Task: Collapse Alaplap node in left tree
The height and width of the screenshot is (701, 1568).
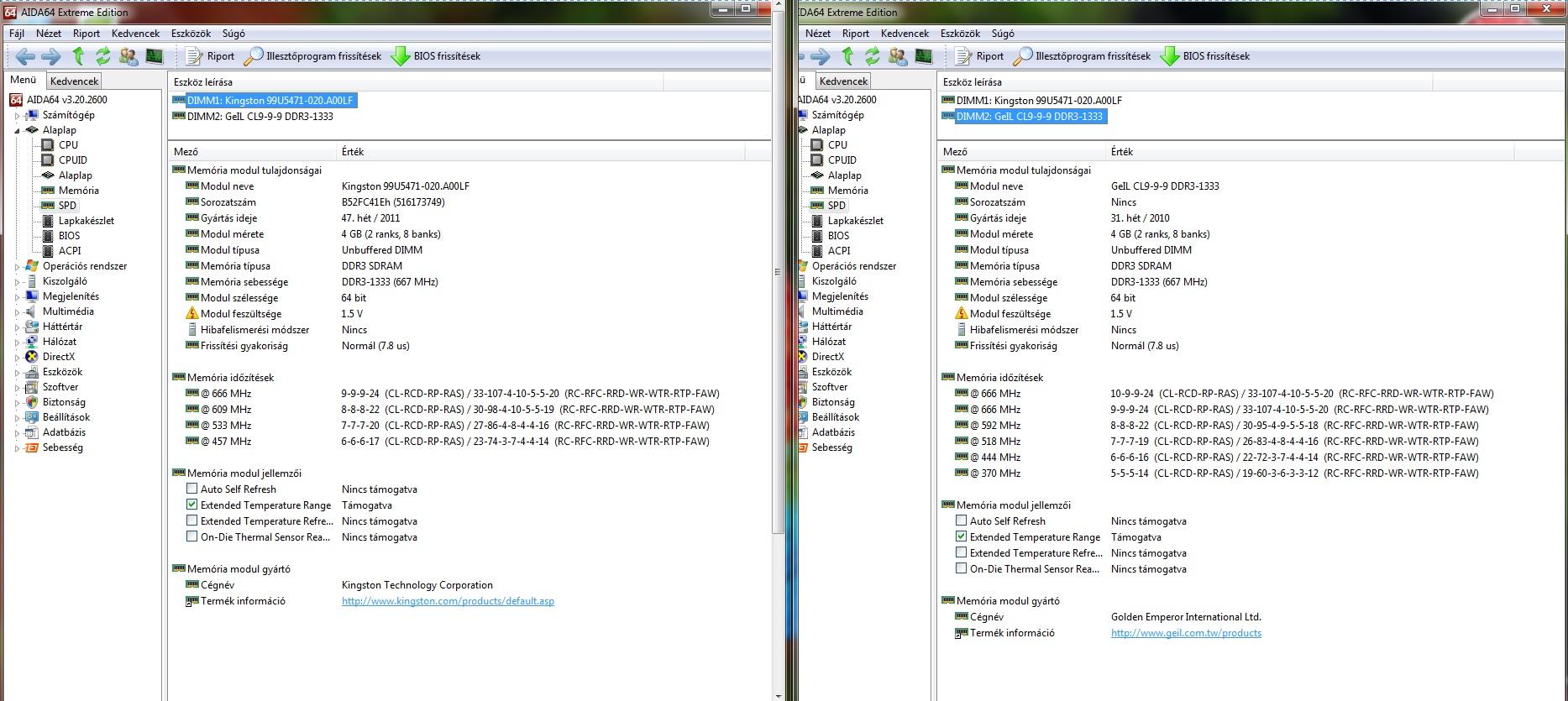Action: [x=17, y=131]
